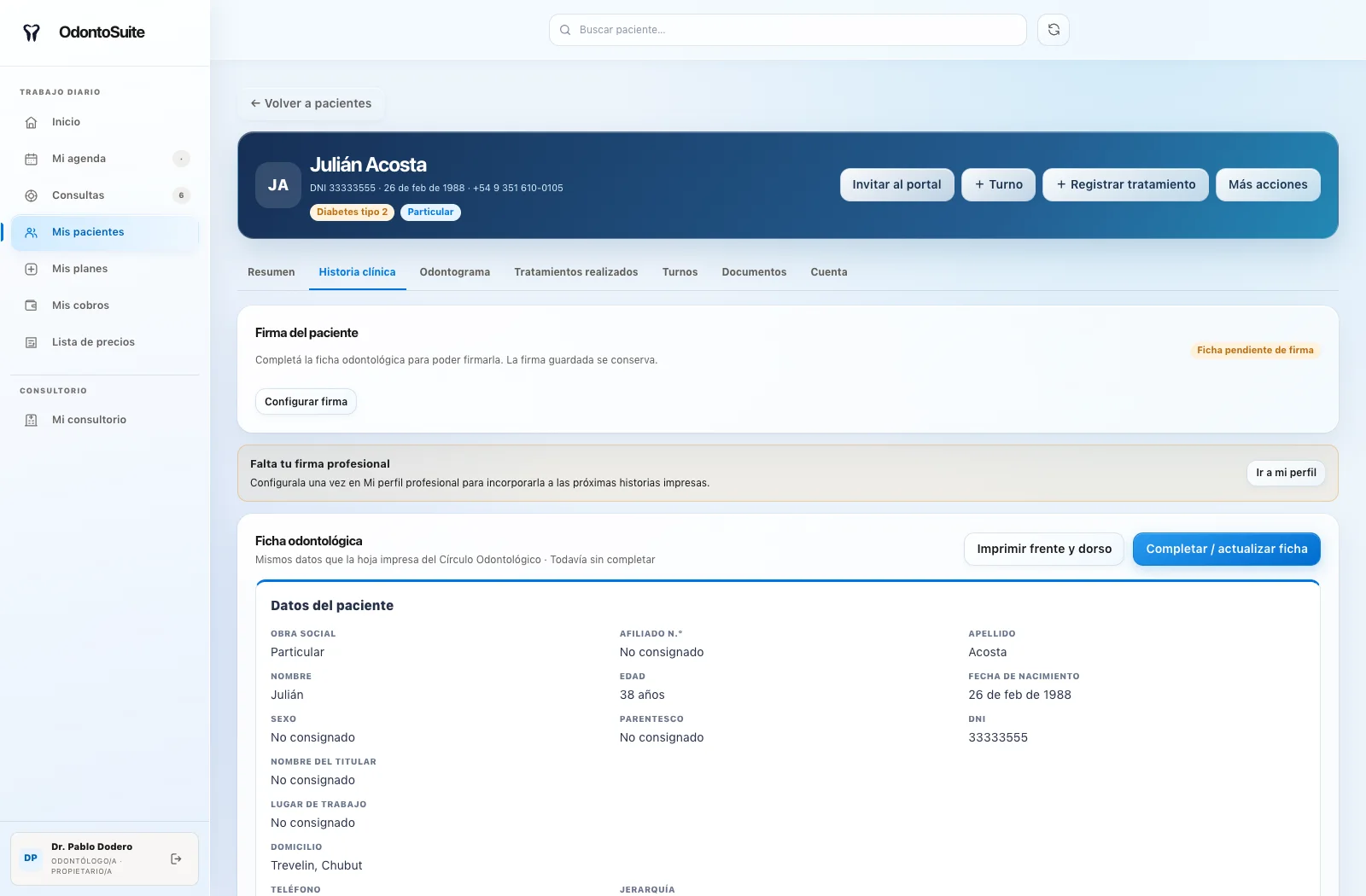Click the Lista de precios icon

pyautogui.click(x=32, y=342)
